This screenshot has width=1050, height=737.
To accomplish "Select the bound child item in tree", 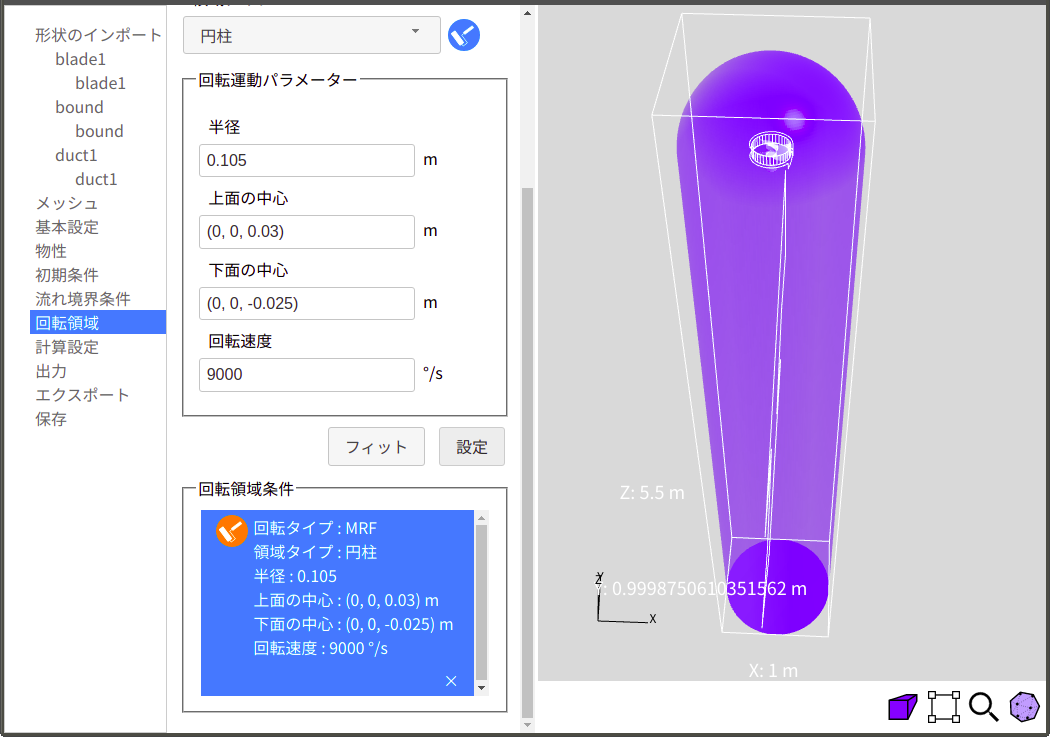I will (x=99, y=131).
